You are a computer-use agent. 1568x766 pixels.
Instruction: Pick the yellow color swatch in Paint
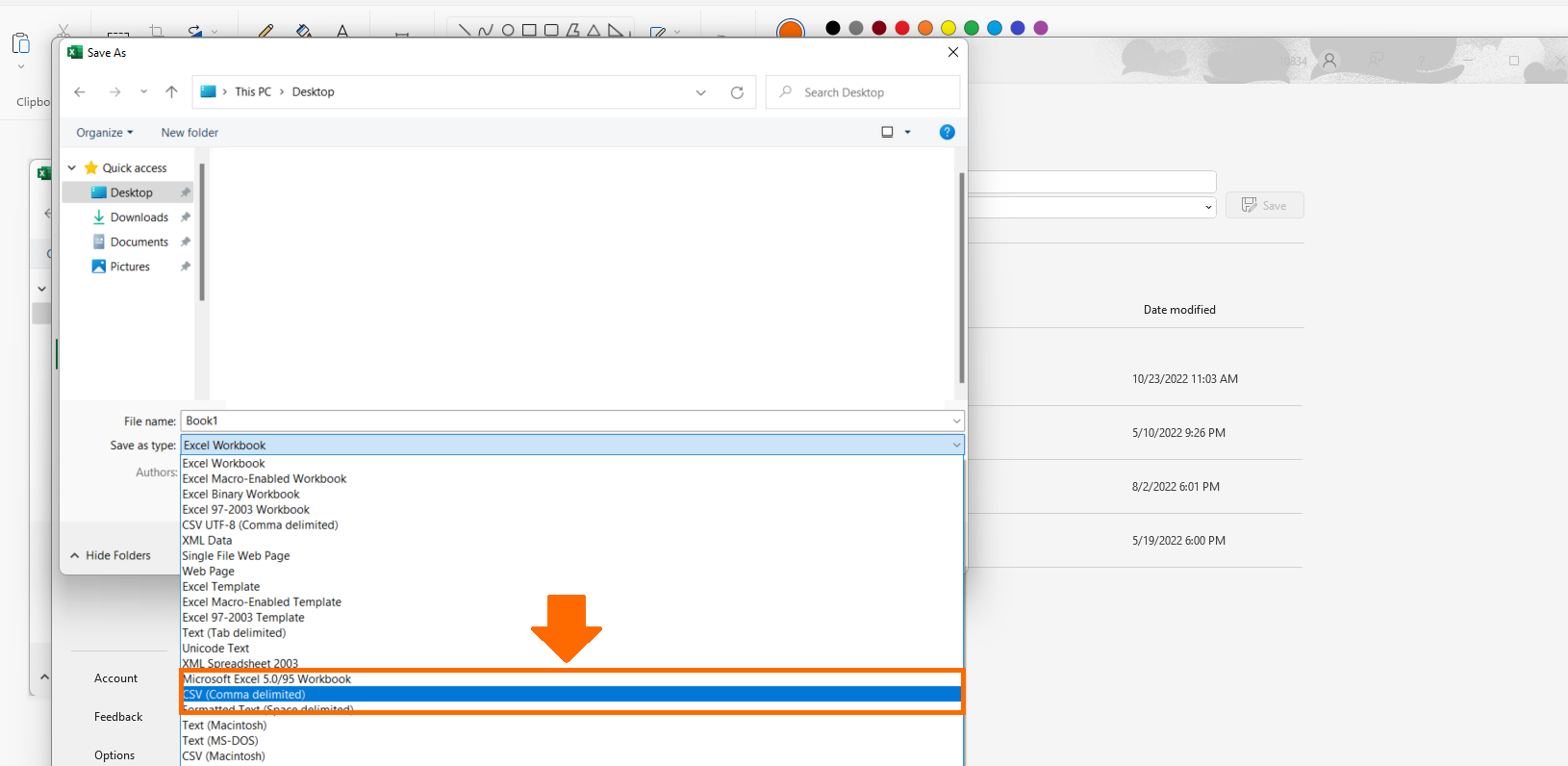(x=948, y=28)
